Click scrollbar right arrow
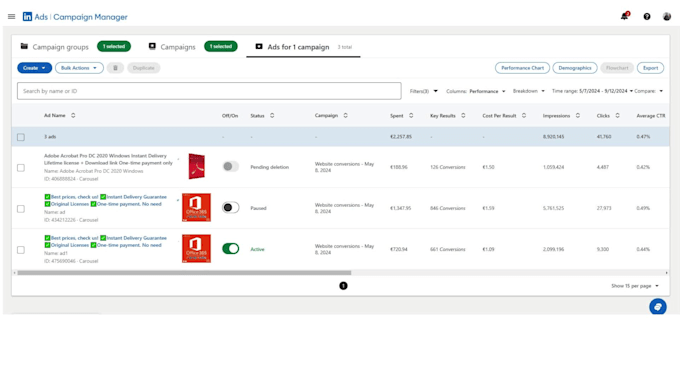Image resolution: width=680 pixels, height=383 pixels. 667,273
